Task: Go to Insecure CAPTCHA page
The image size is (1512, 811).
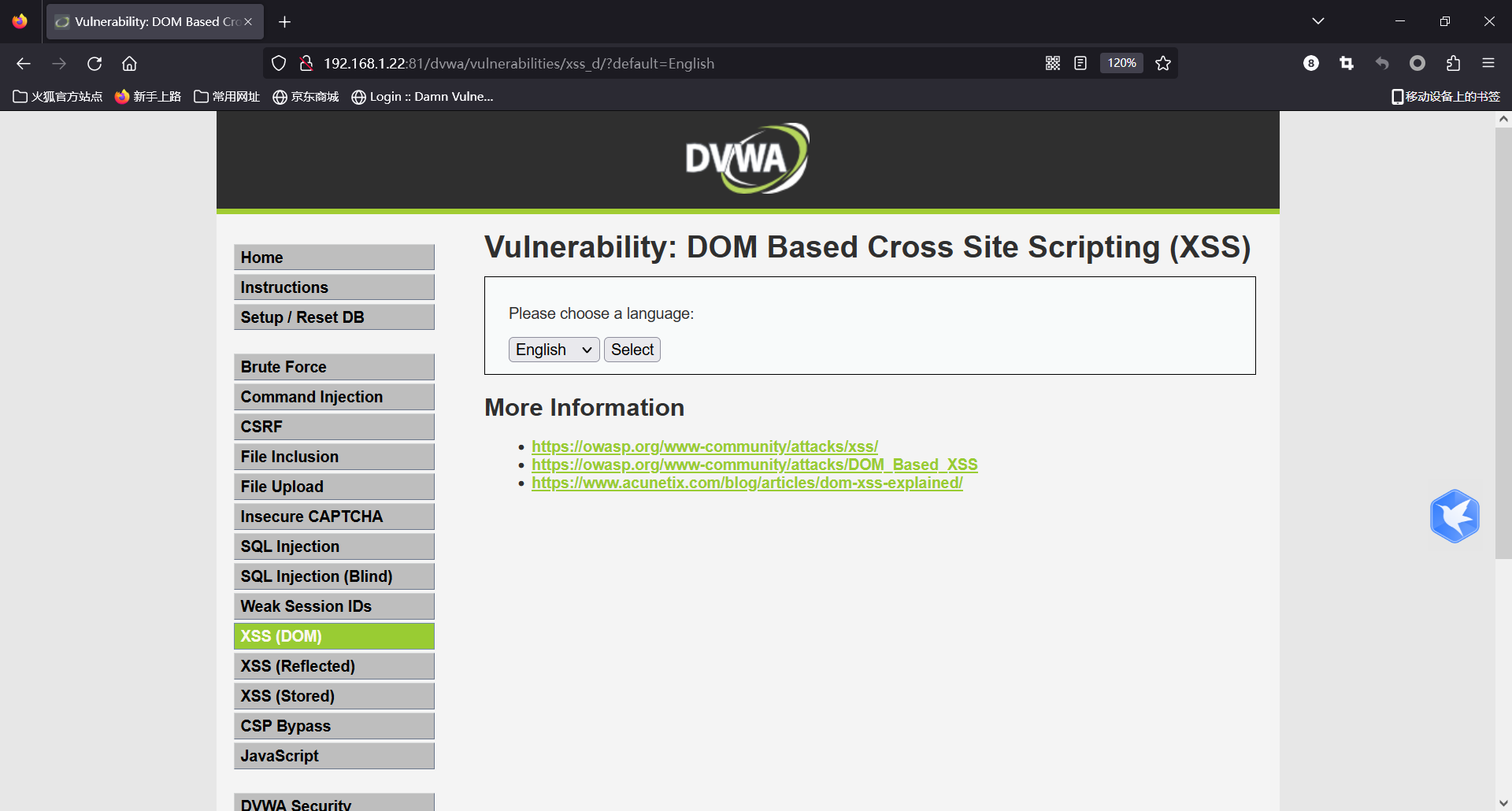Action: click(334, 517)
